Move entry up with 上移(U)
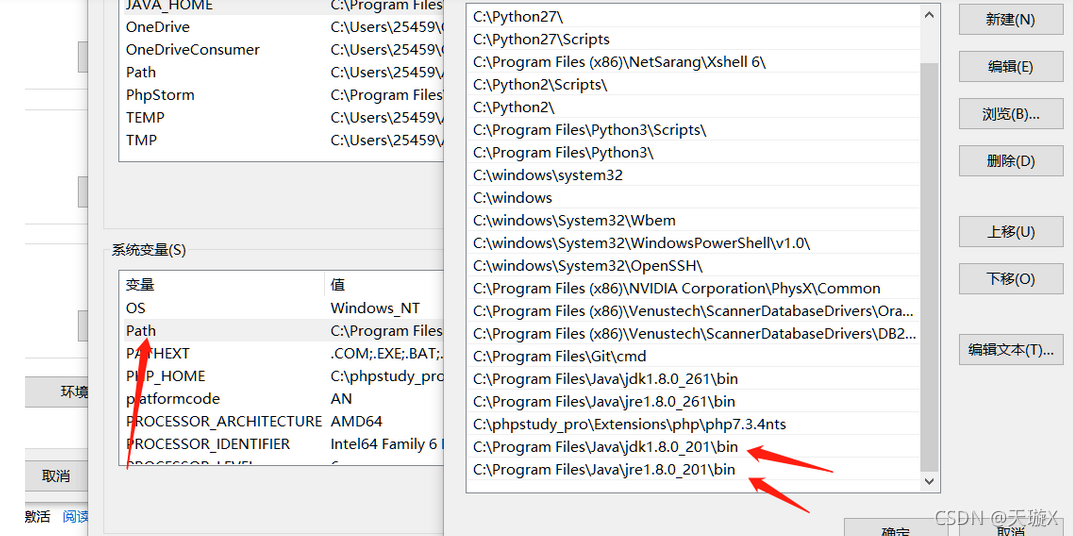 (x=1010, y=232)
